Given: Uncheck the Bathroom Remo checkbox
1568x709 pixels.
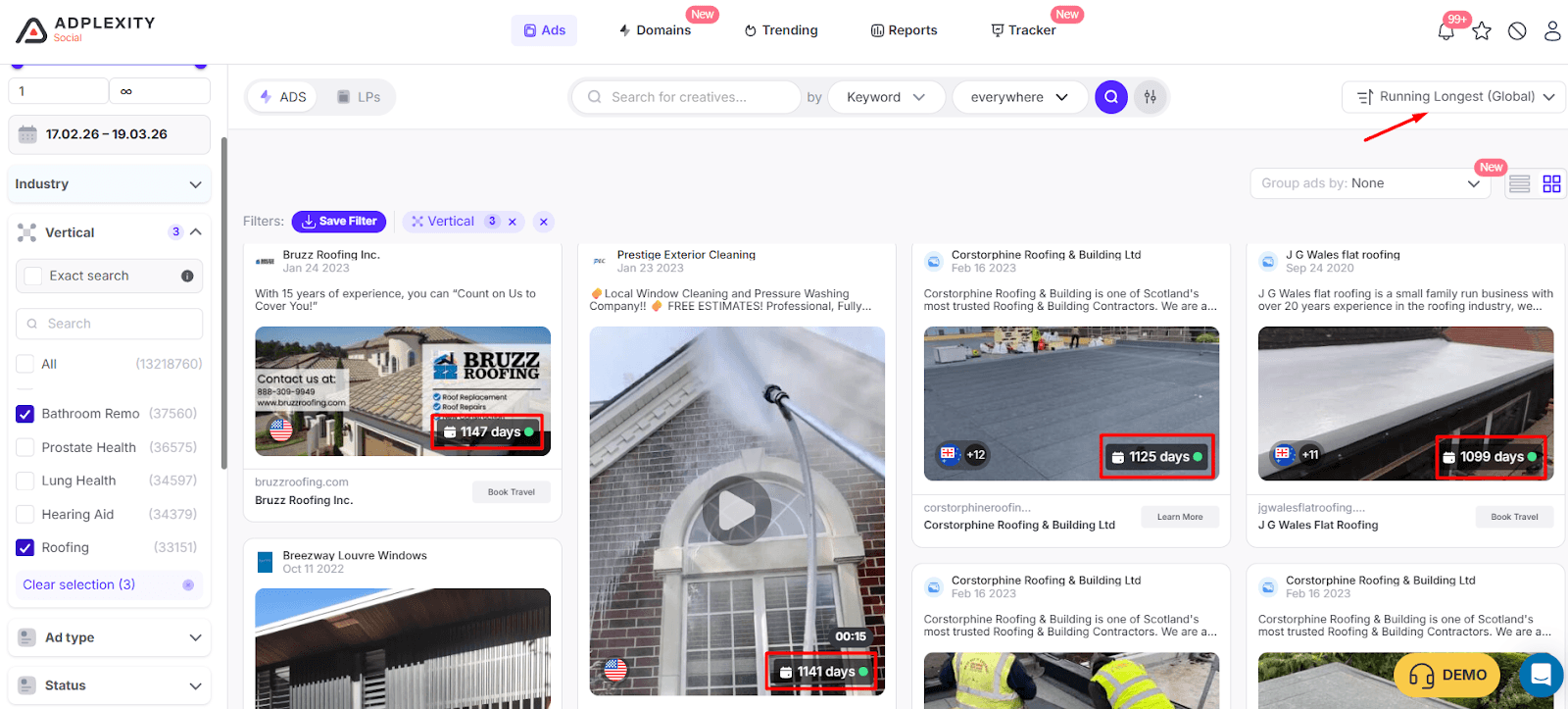Looking at the screenshot, I should pos(25,414).
